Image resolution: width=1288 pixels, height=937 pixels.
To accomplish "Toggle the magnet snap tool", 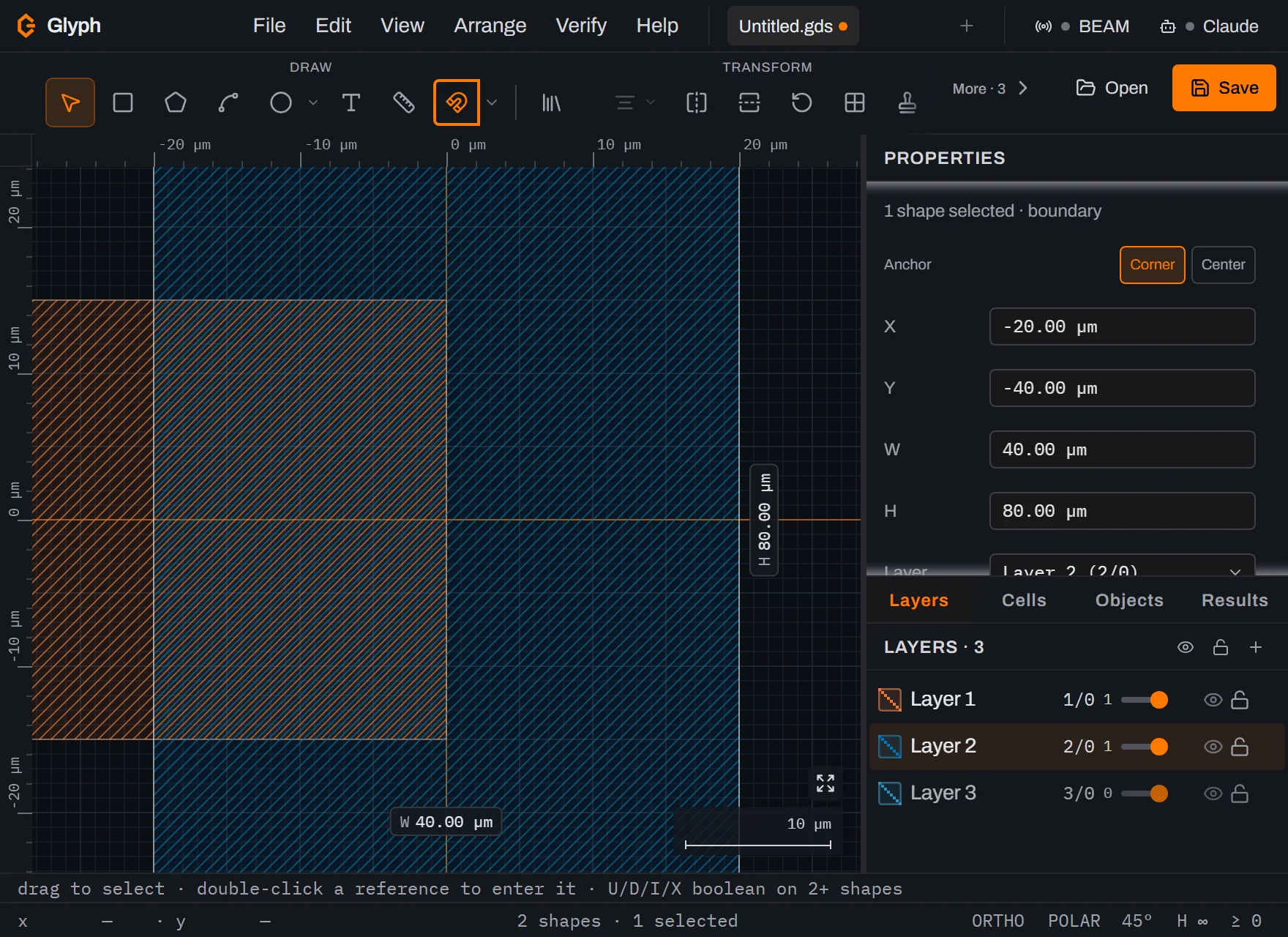I will tap(457, 102).
